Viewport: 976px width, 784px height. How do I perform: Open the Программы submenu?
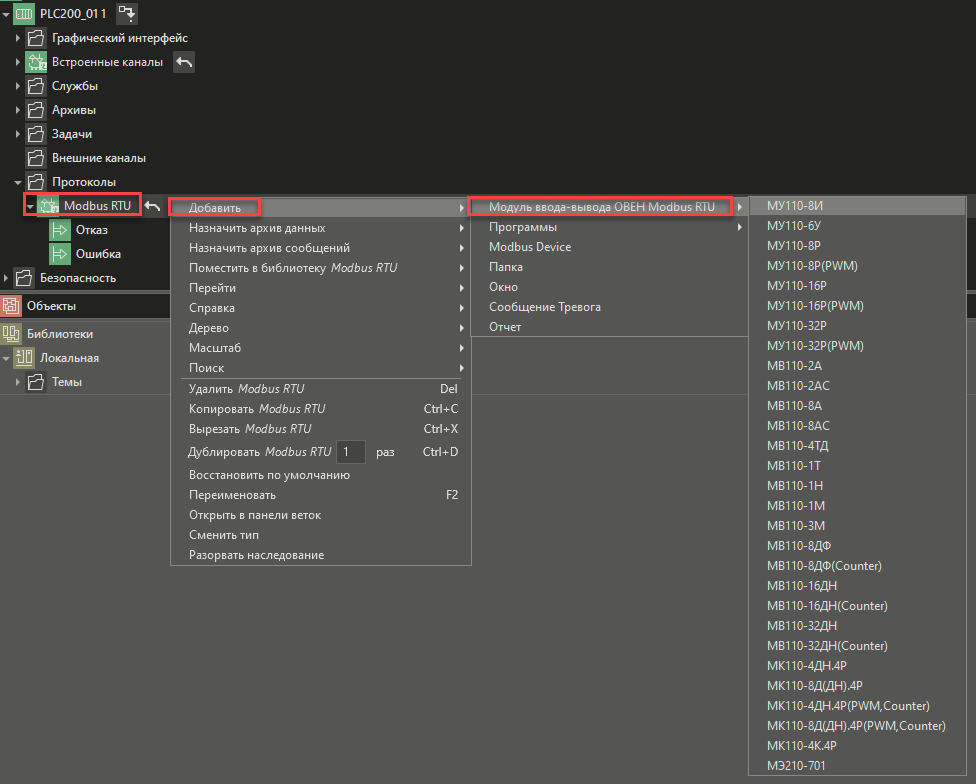[609, 226]
